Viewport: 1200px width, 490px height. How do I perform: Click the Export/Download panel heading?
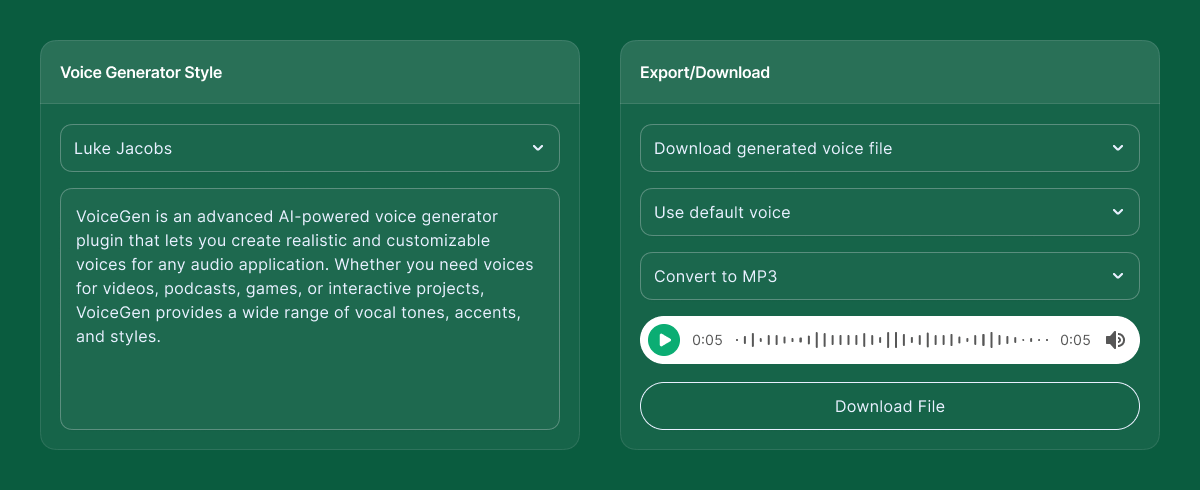point(705,73)
